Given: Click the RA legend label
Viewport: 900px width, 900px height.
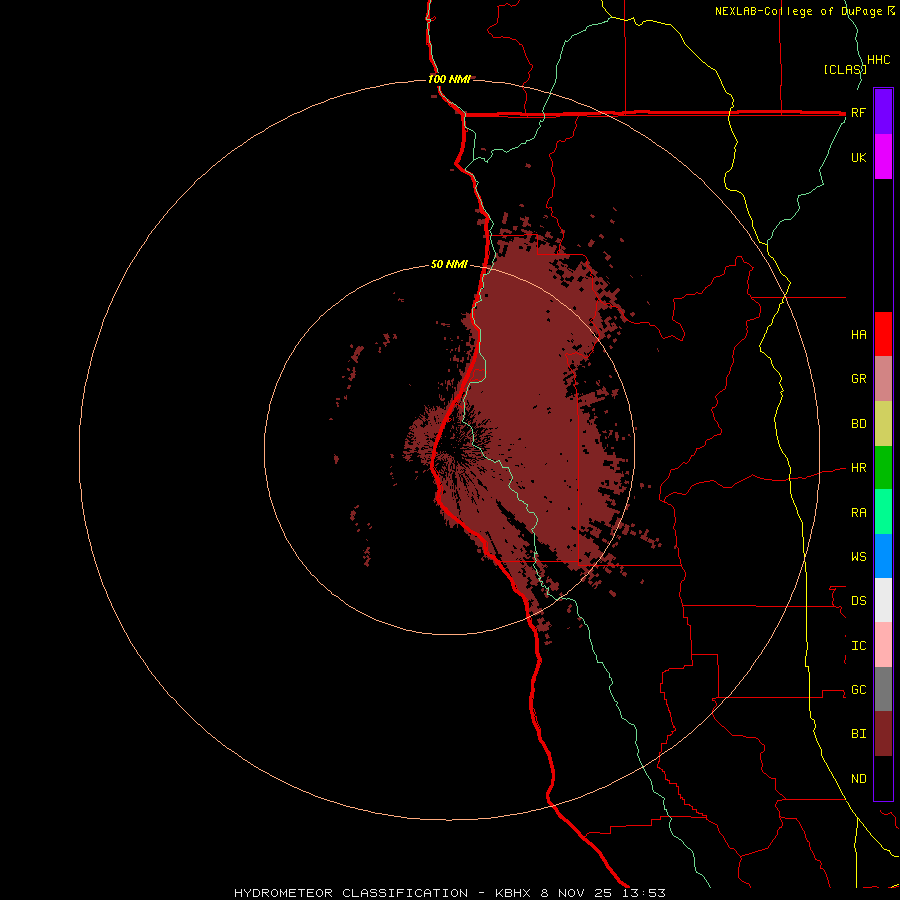Looking at the screenshot, I should pyautogui.click(x=859, y=513).
